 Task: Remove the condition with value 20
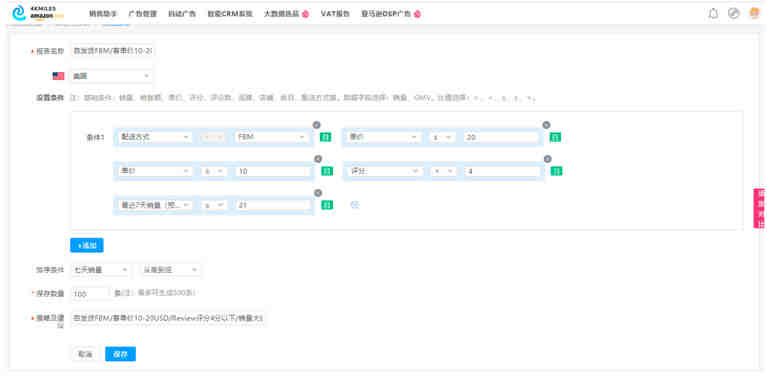point(546,125)
